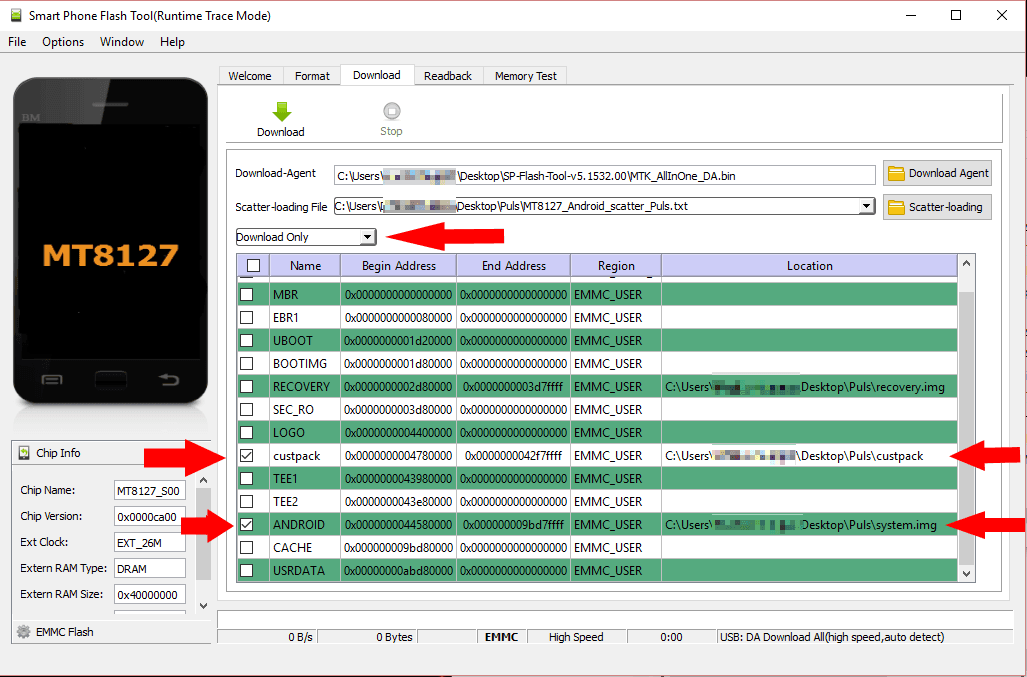Open the File menu
This screenshot has height=677, width=1027.
point(17,42)
